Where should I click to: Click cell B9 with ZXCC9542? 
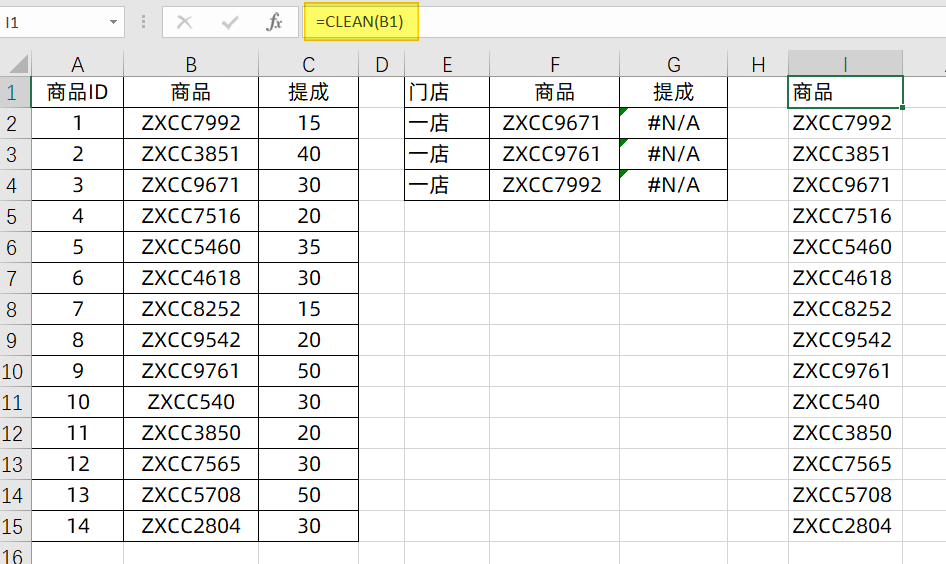click(191, 340)
